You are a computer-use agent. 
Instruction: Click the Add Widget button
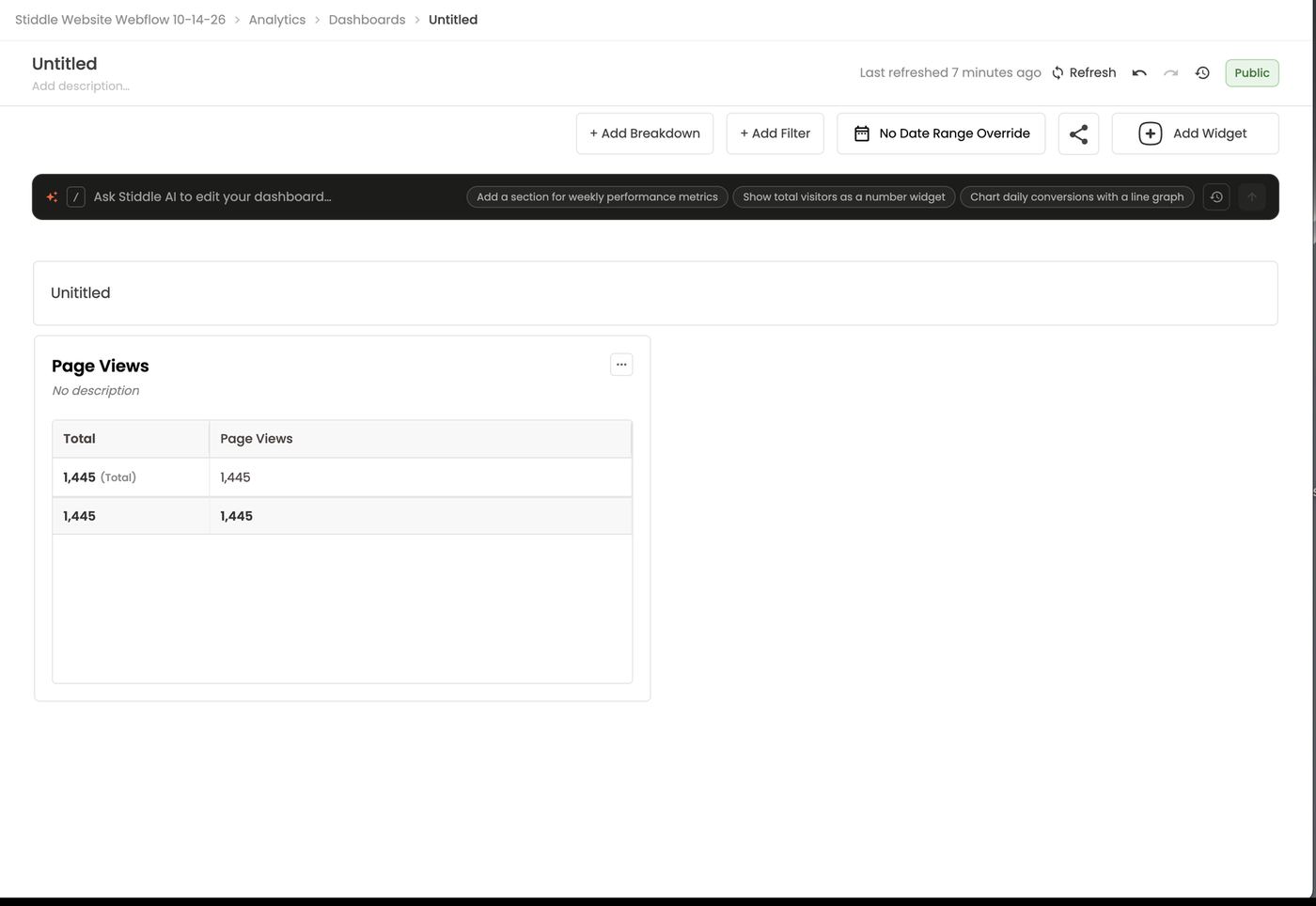[x=1195, y=133]
